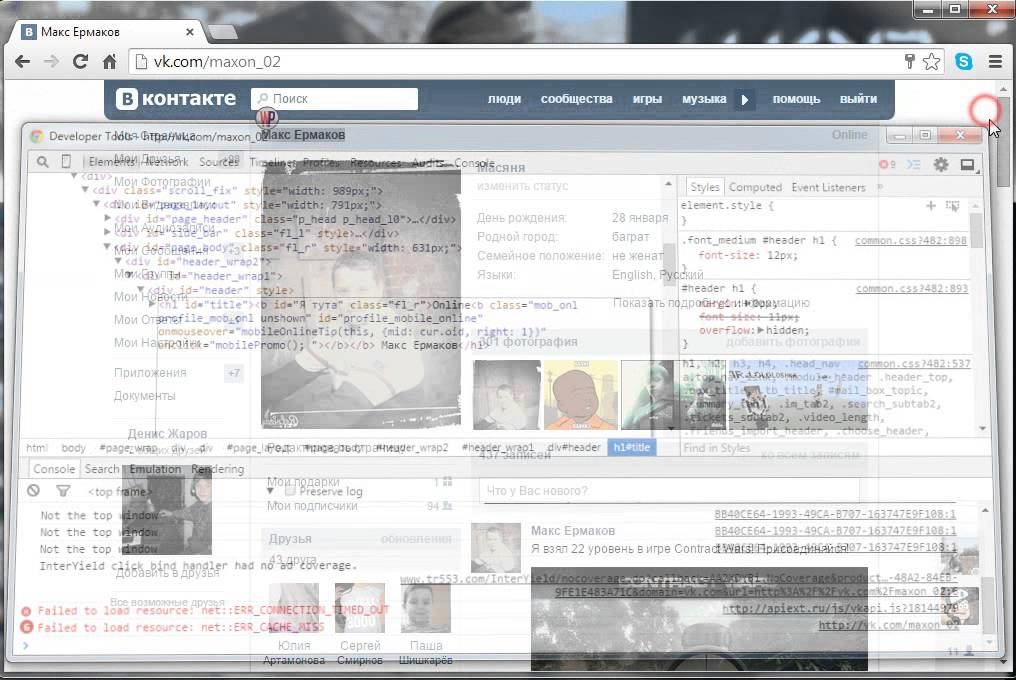
Task: Switch to the Elements panel tab
Action: 111,162
